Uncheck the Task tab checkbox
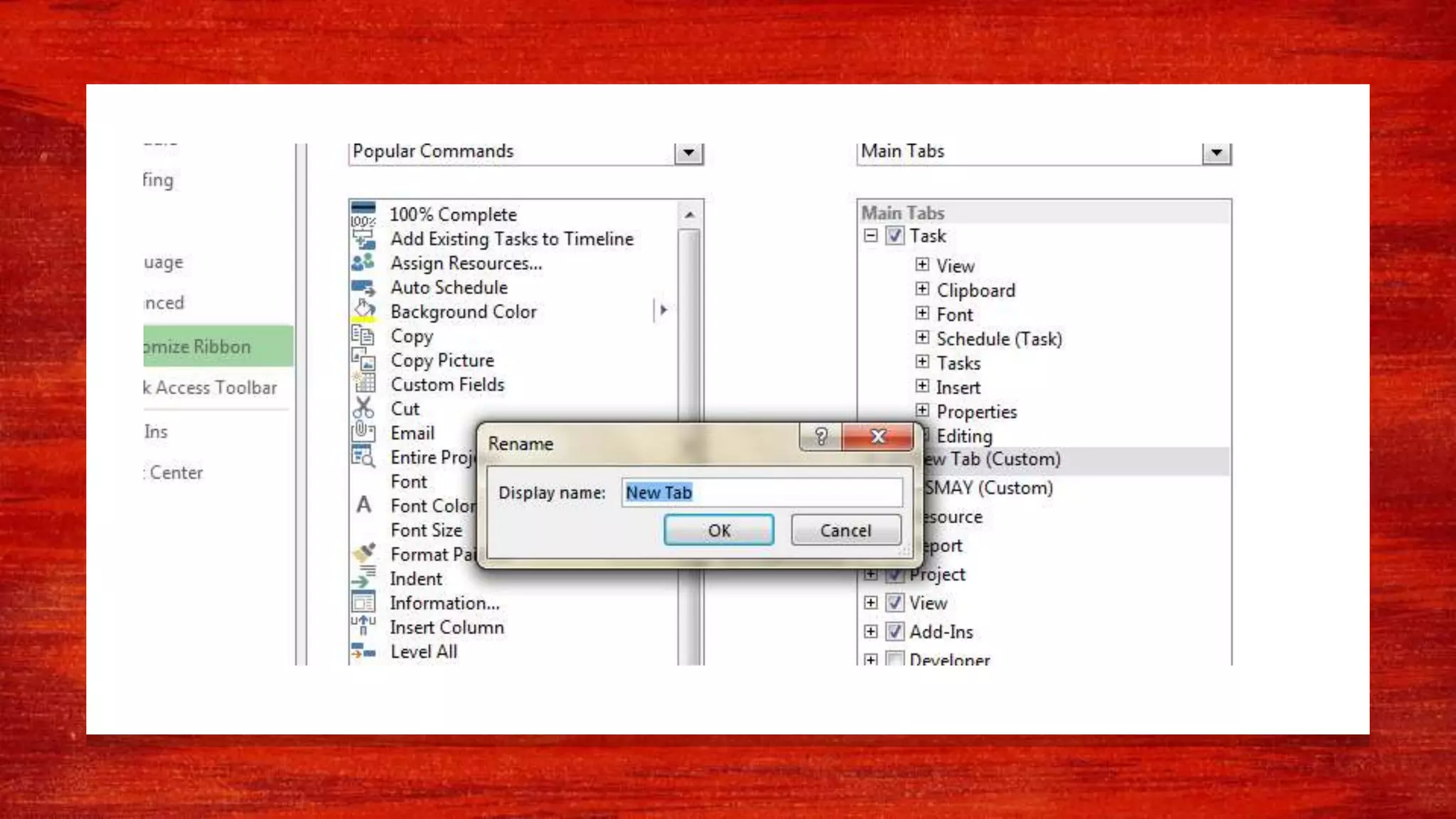Viewport: 1456px width, 819px height. (x=895, y=235)
